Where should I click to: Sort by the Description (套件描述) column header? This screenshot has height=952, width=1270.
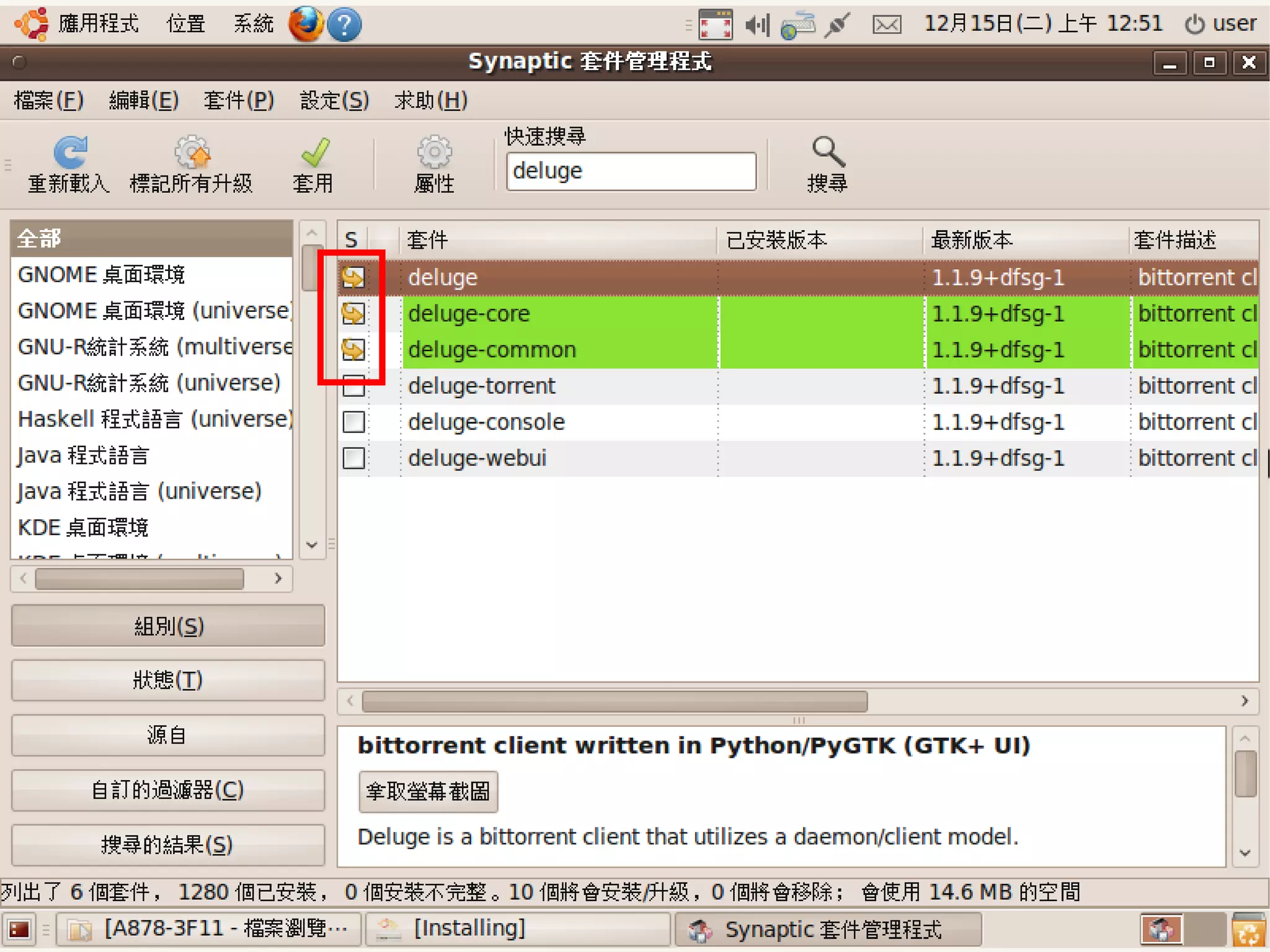click(1194, 240)
